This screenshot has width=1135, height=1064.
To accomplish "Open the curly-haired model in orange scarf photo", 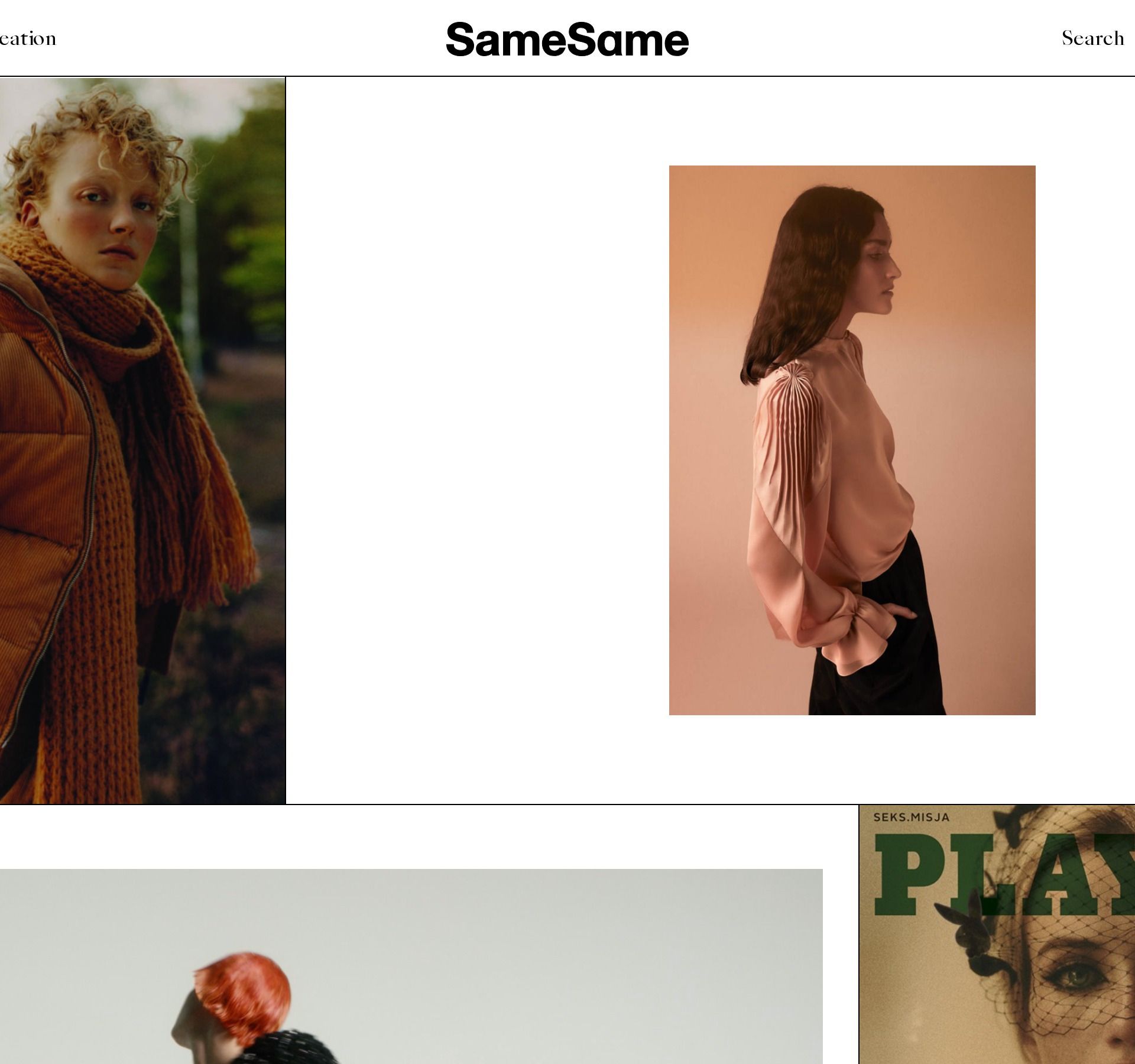I will click(142, 440).
